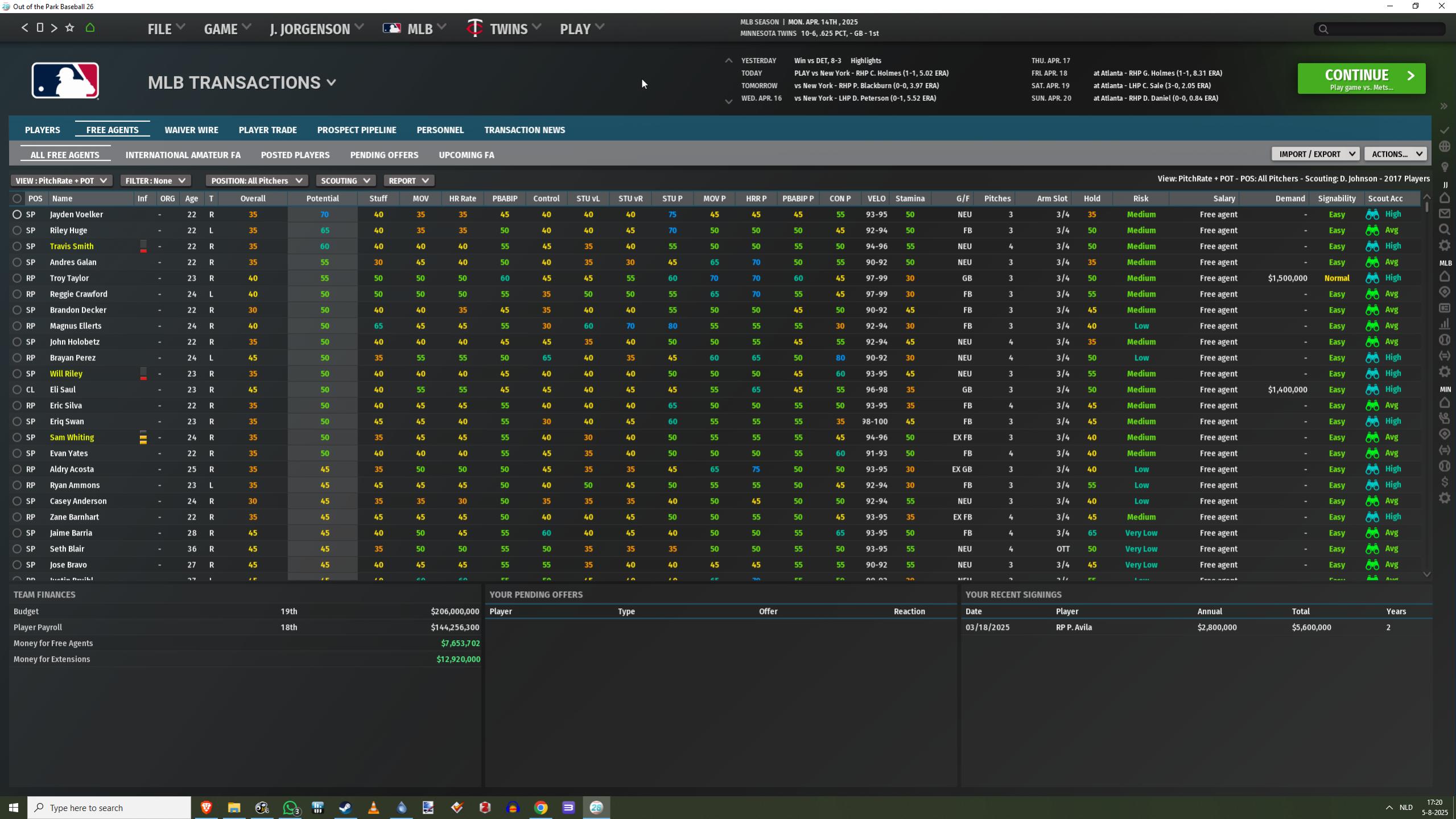Click the green home icon

(x=90, y=28)
